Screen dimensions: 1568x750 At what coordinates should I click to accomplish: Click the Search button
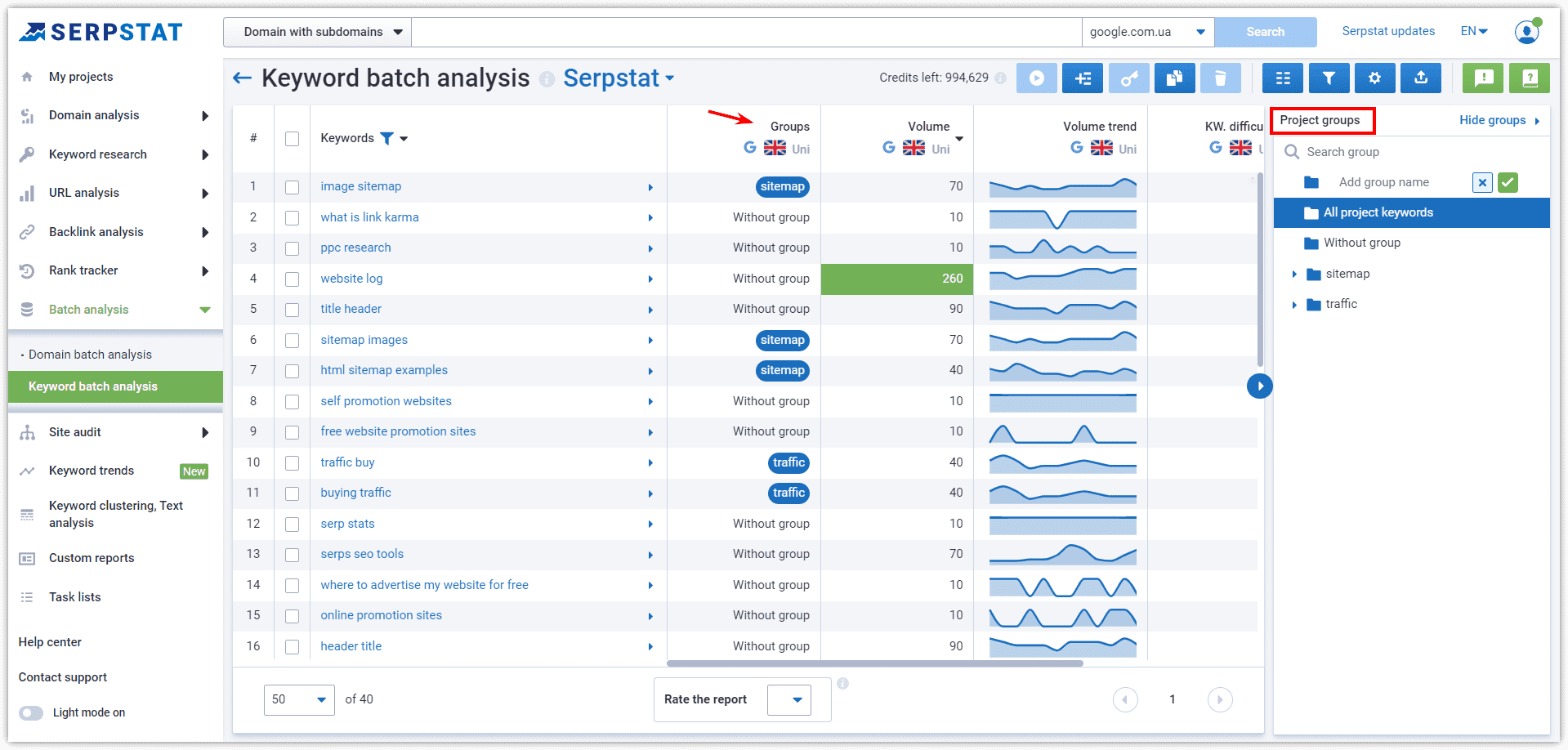tap(1266, 32)
